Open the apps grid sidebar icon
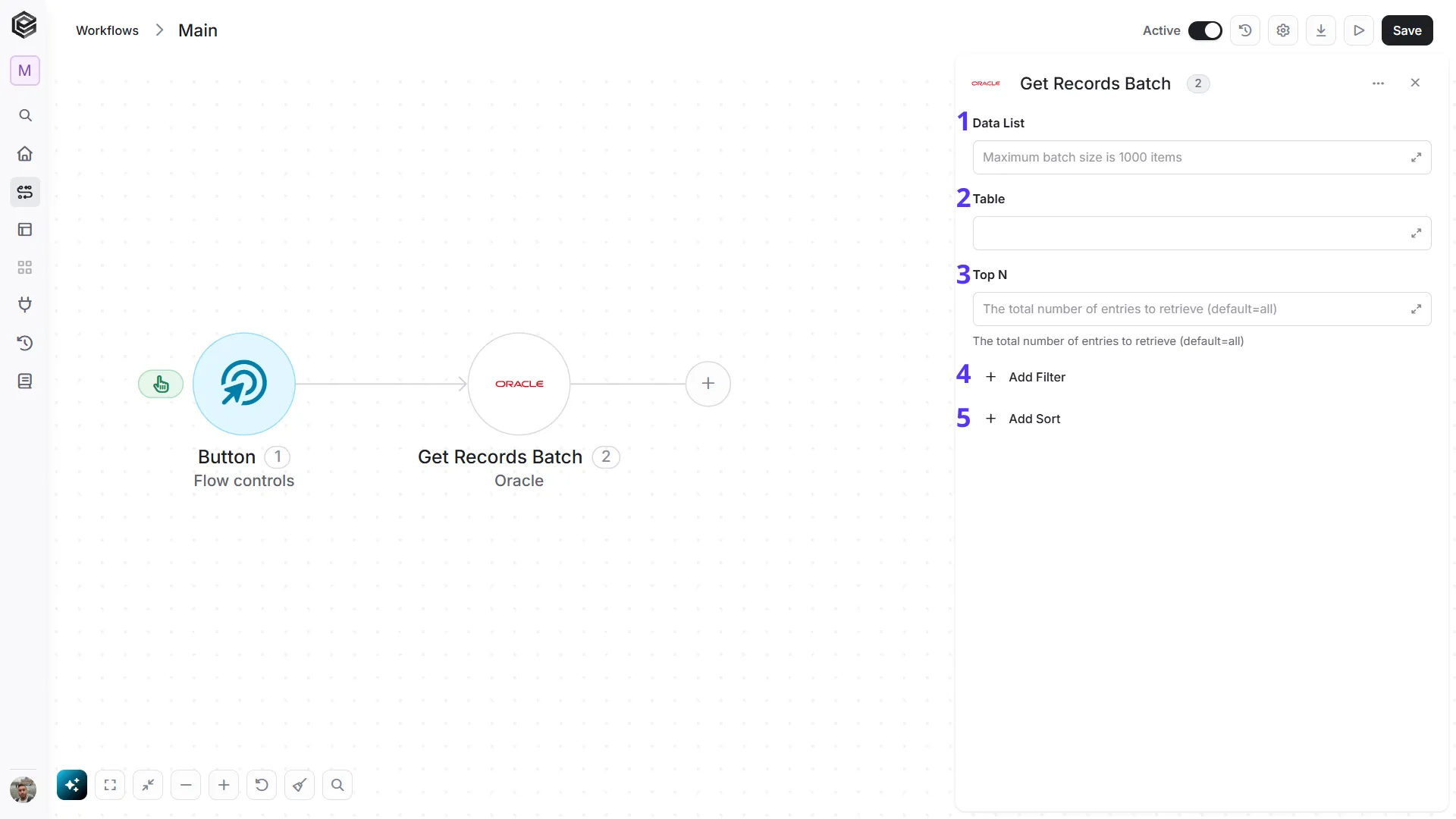Screen dimensions: 1456x819 [25, 268]
